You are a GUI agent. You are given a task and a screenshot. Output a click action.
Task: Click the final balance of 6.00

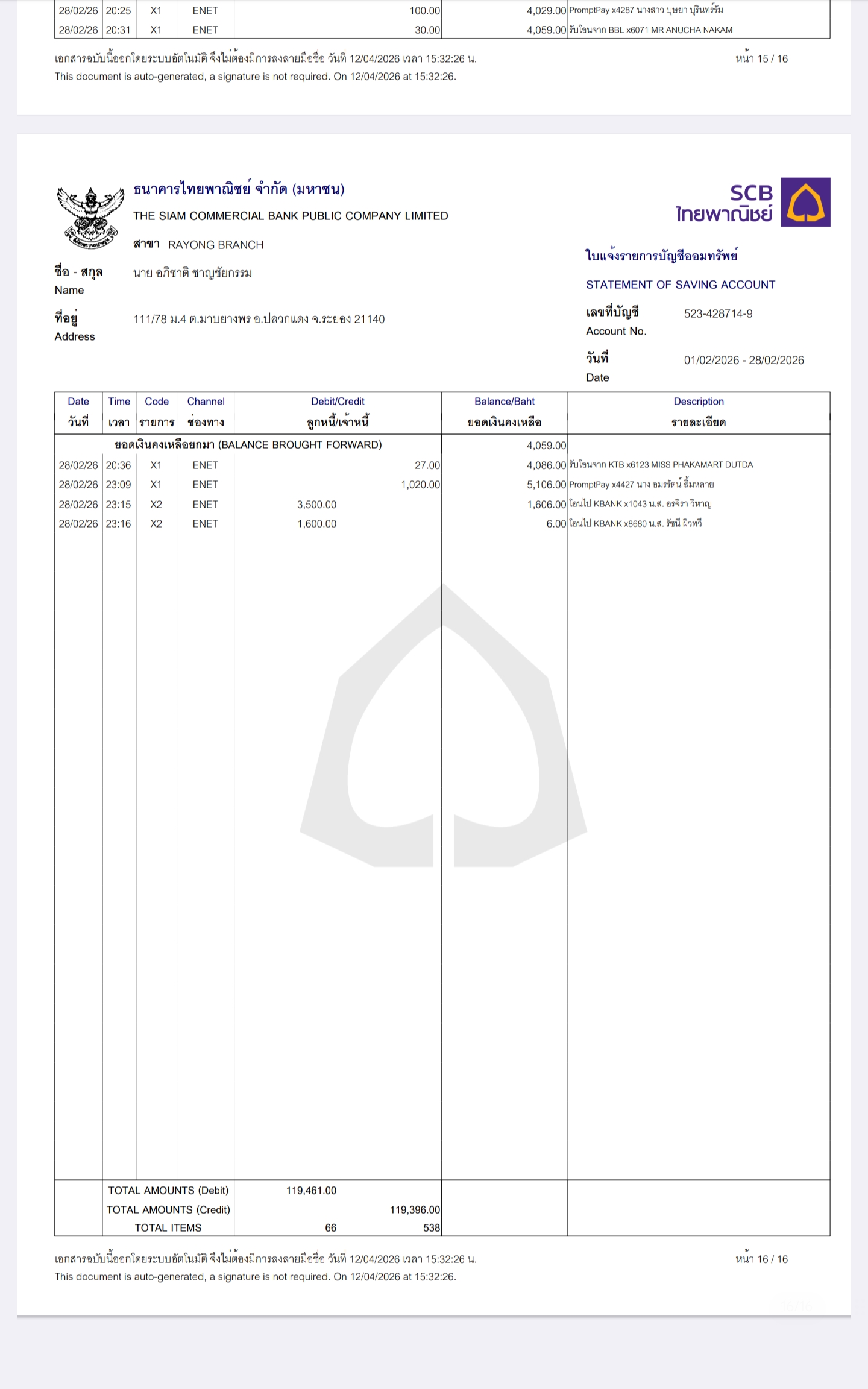click(x=556, y=524)
